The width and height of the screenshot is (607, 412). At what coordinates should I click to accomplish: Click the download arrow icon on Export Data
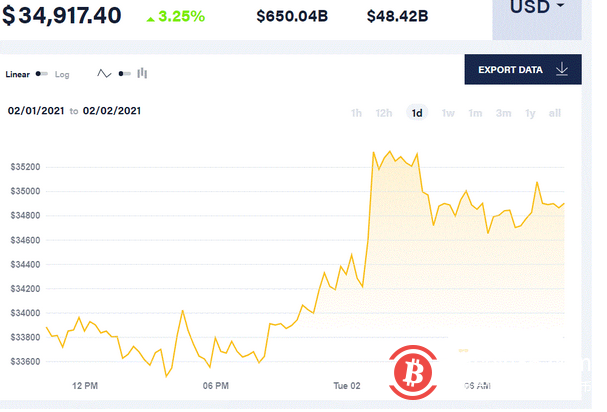(562, 70)
